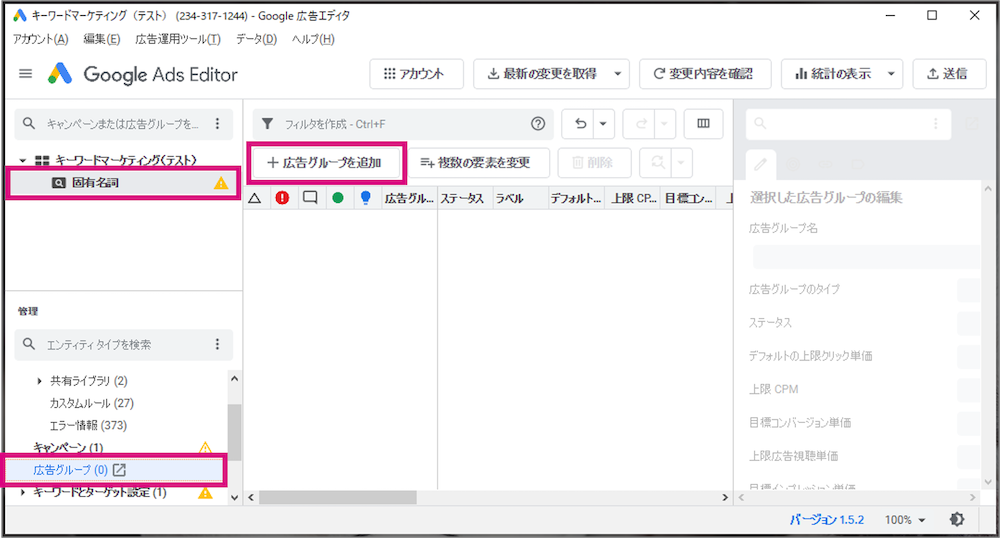Open the データ(D) menu

(x=256, y=40)
